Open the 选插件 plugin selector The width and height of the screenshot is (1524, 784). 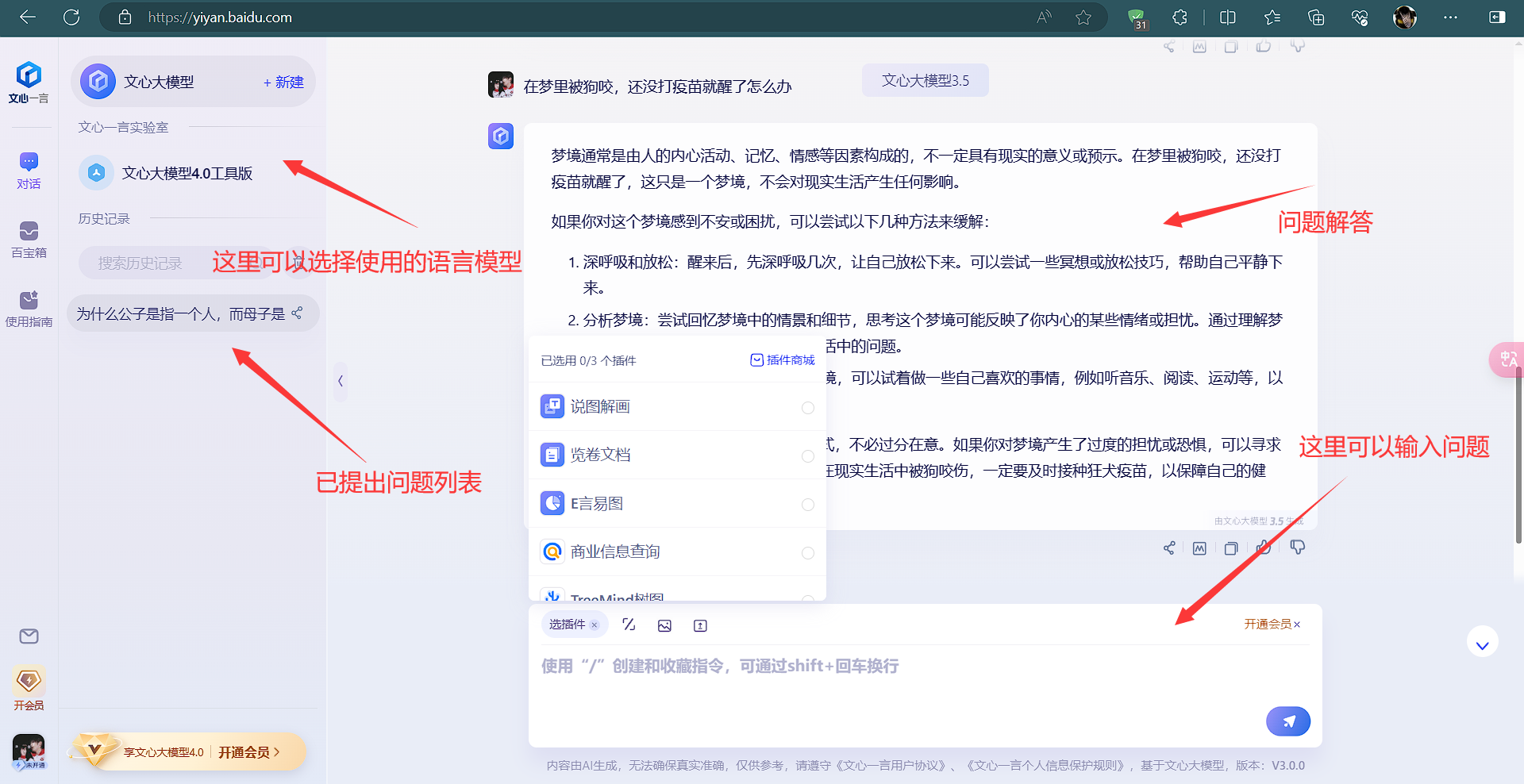pyautogui.click(x=567, y=625)
